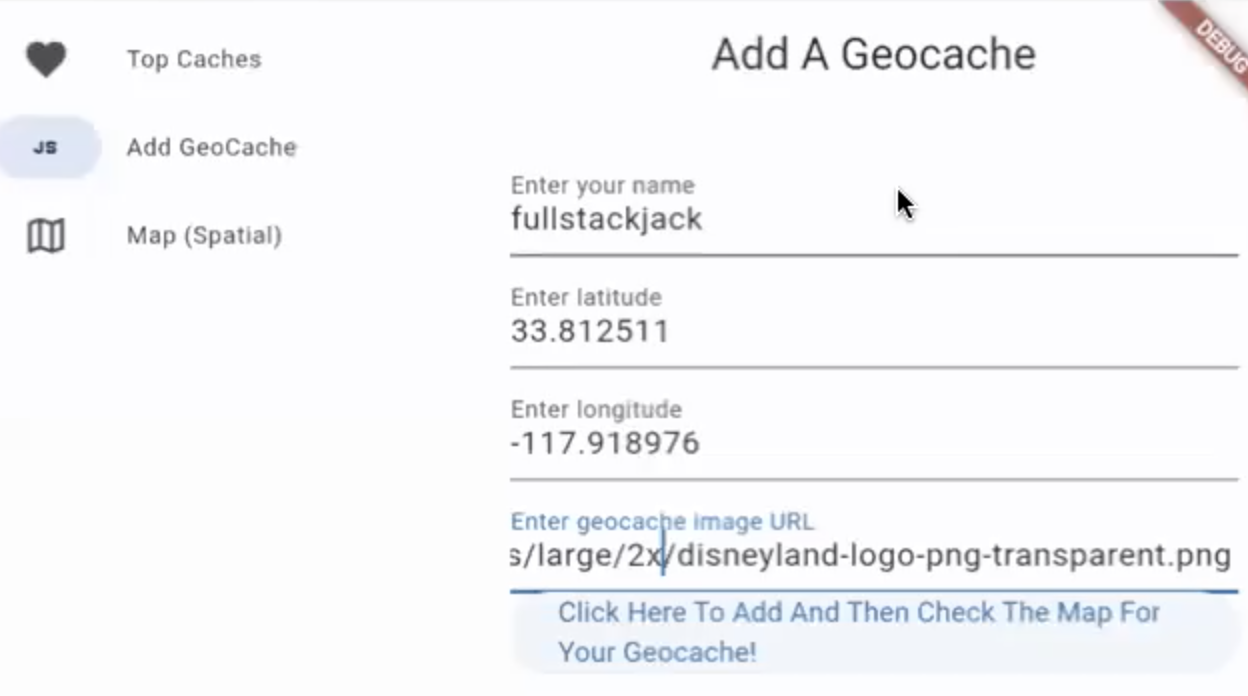Click the "Enter your name" field label
This screenshot has height=696, width=1248.
602,185
